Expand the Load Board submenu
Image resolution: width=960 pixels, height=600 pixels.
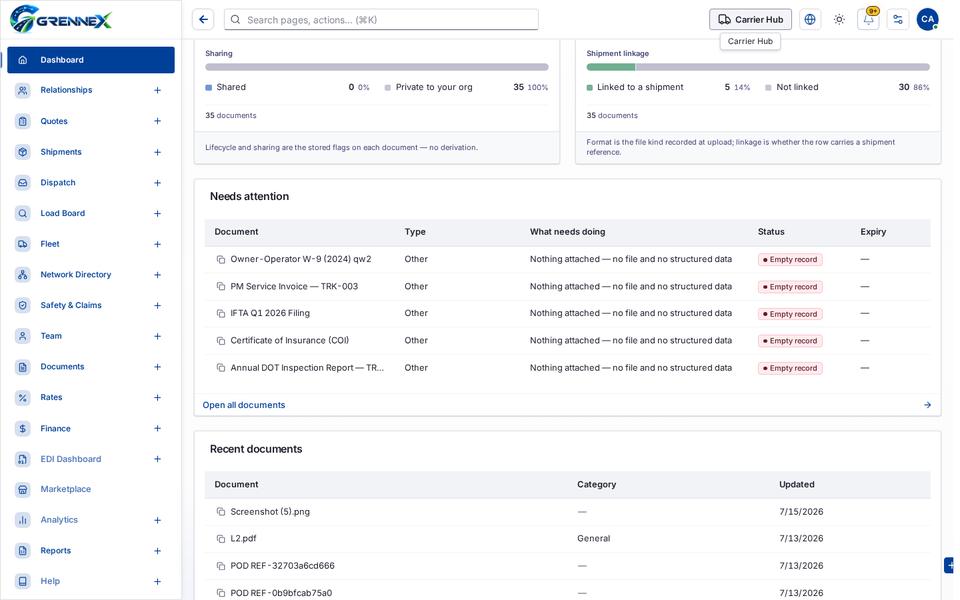(157, 213)
